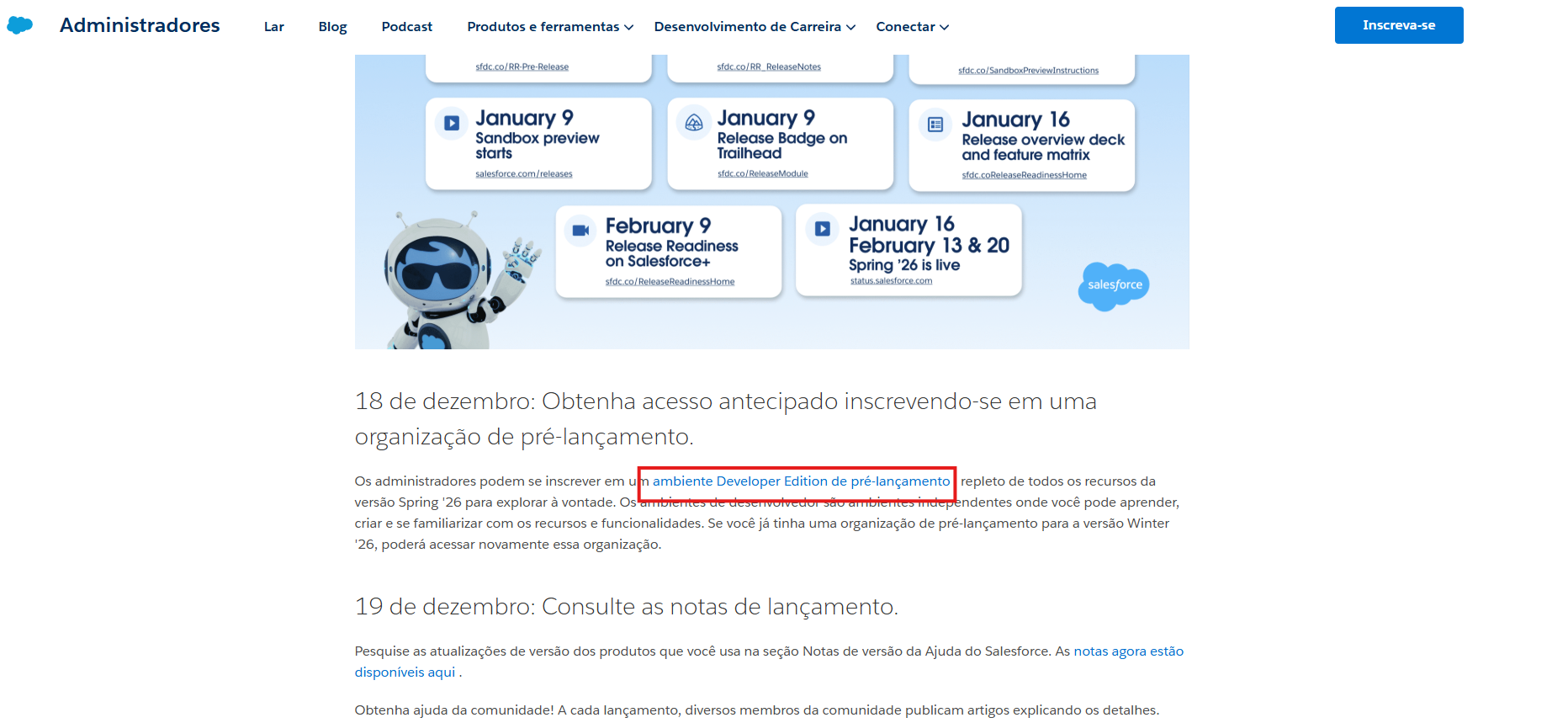Click the sfdc.co/ReleaseReadinessHome URL on February 9 card
1568x723 pixels.
point(670,282)
